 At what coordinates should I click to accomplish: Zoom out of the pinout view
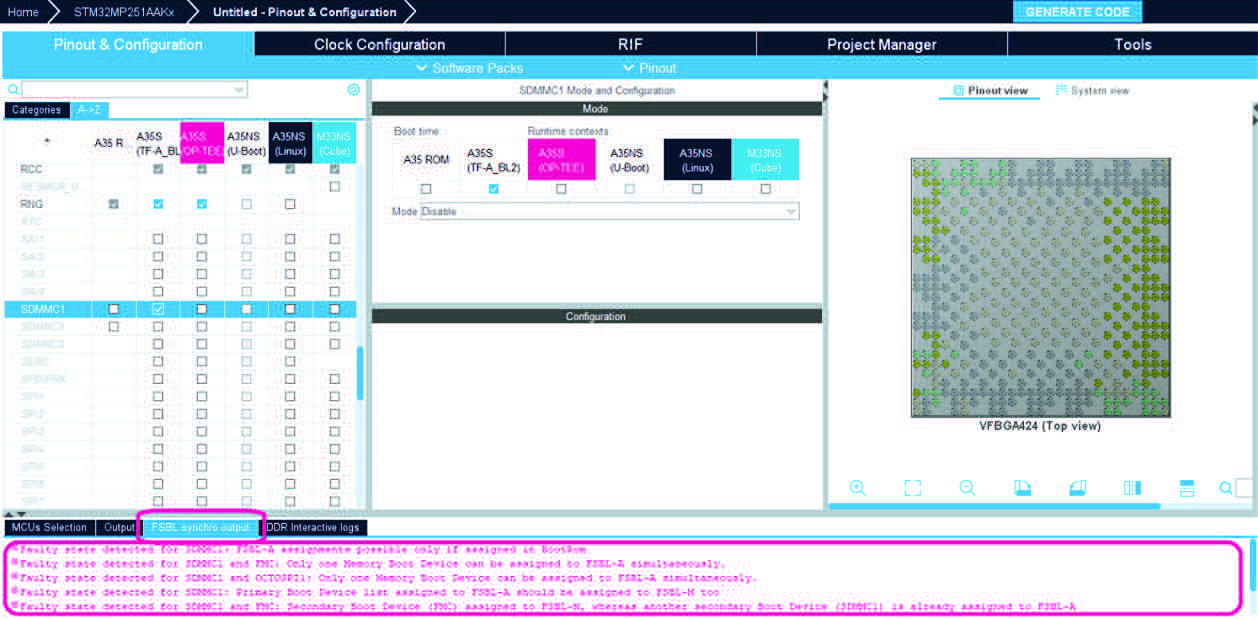coord(967,488)
